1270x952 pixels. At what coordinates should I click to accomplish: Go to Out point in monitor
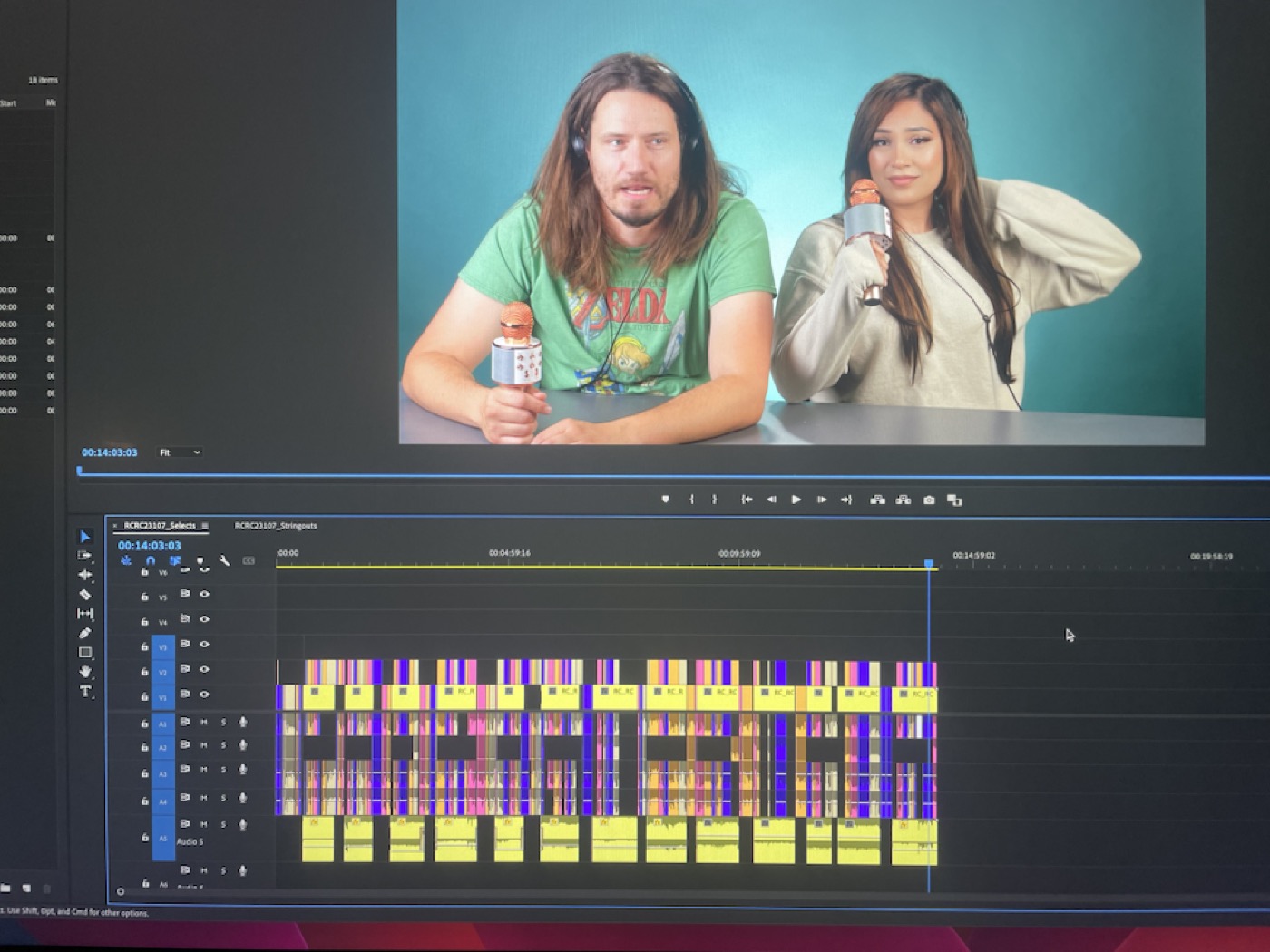click(x=846, y=500)
